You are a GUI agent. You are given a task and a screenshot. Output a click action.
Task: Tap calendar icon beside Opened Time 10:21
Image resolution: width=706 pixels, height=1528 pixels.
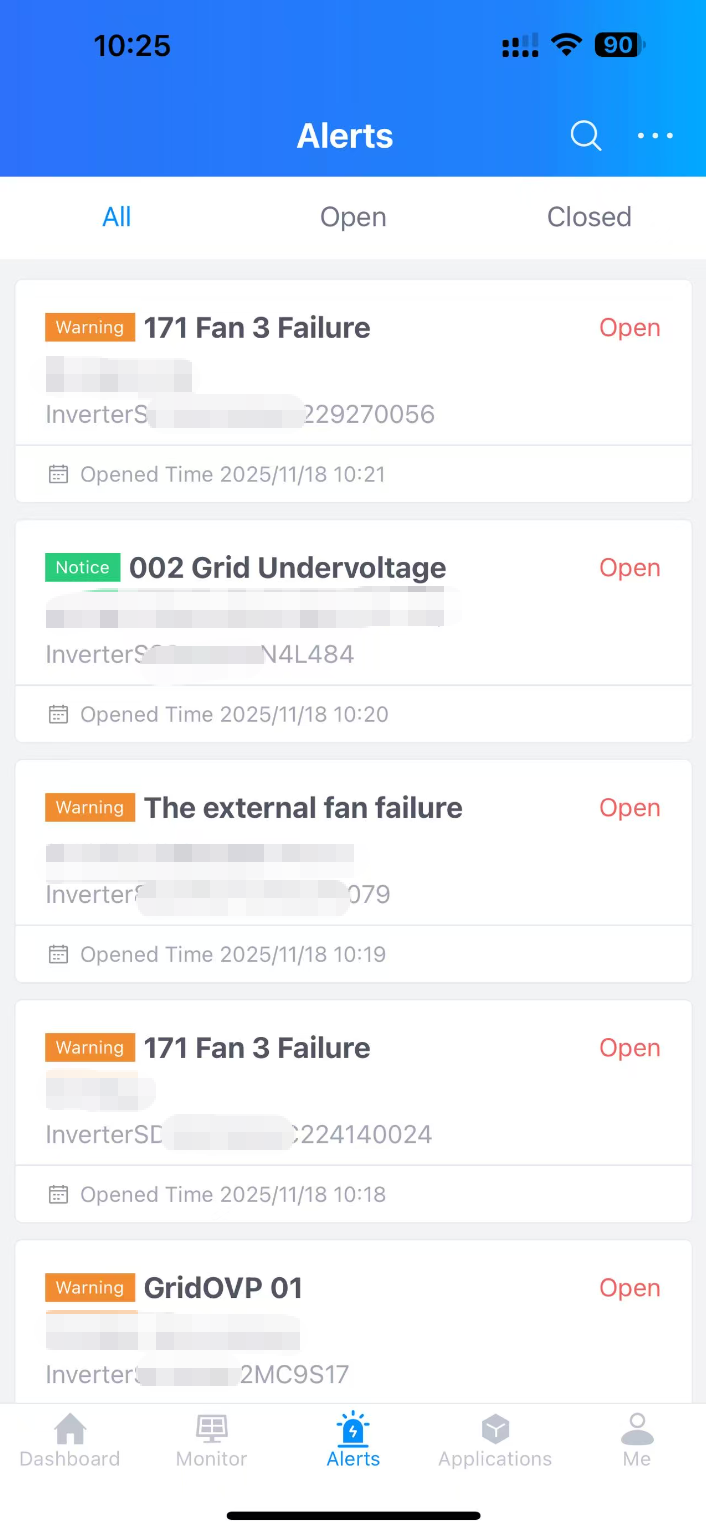pyautogui.click(x=59, y=474)
